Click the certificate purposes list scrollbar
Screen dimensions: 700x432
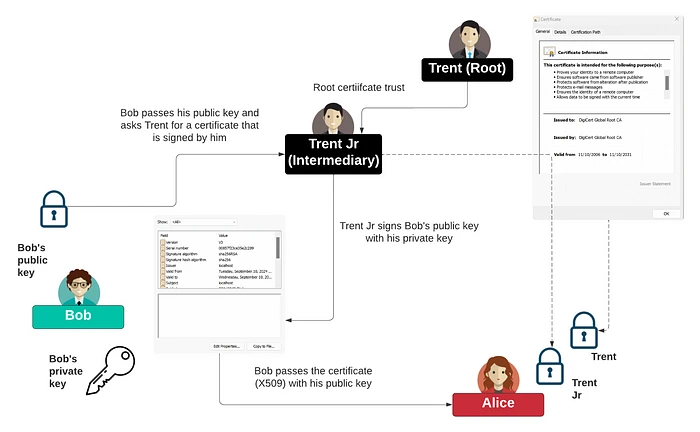667,82
